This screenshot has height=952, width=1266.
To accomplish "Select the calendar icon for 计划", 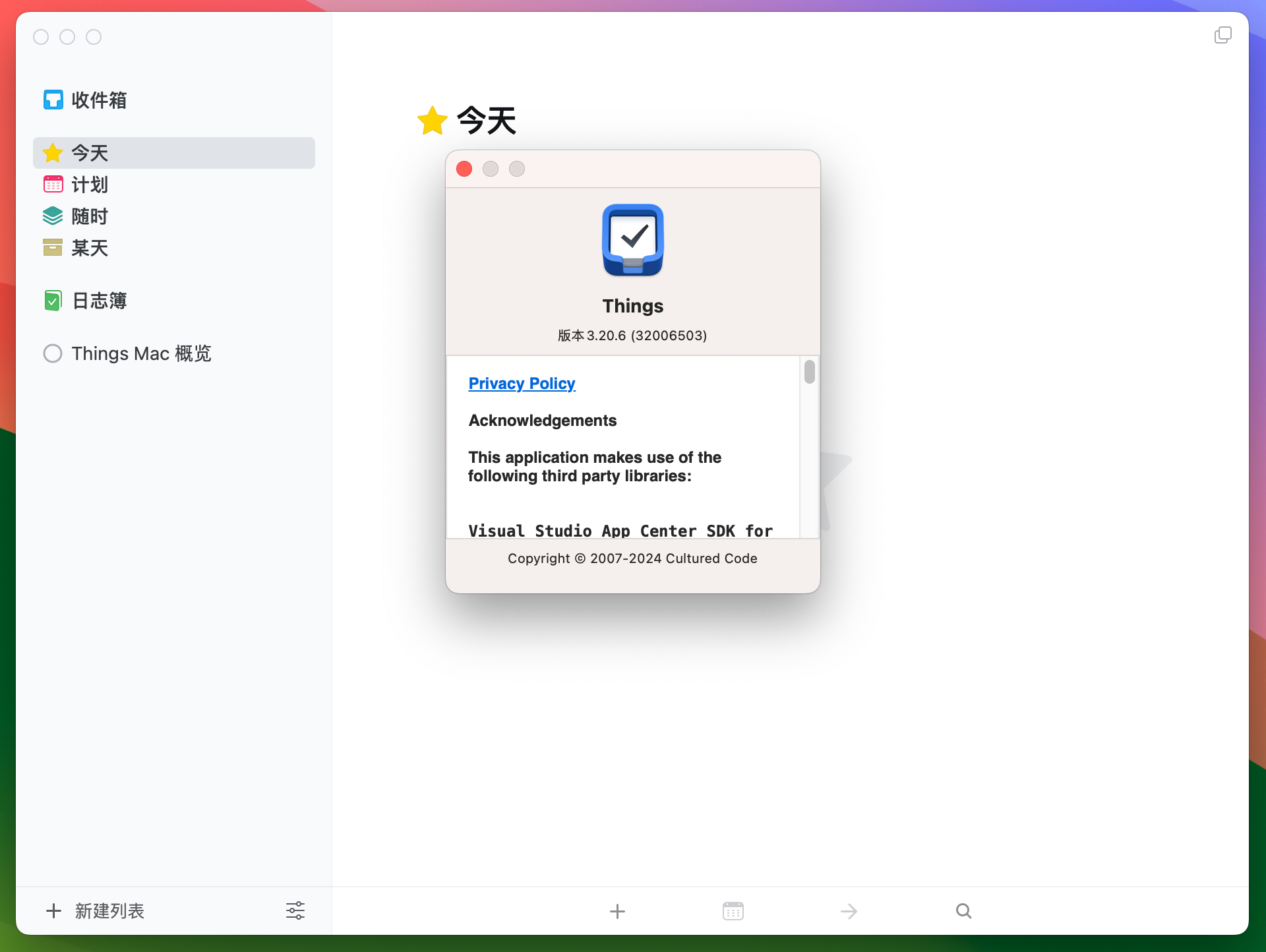I will tap(53, 184).
